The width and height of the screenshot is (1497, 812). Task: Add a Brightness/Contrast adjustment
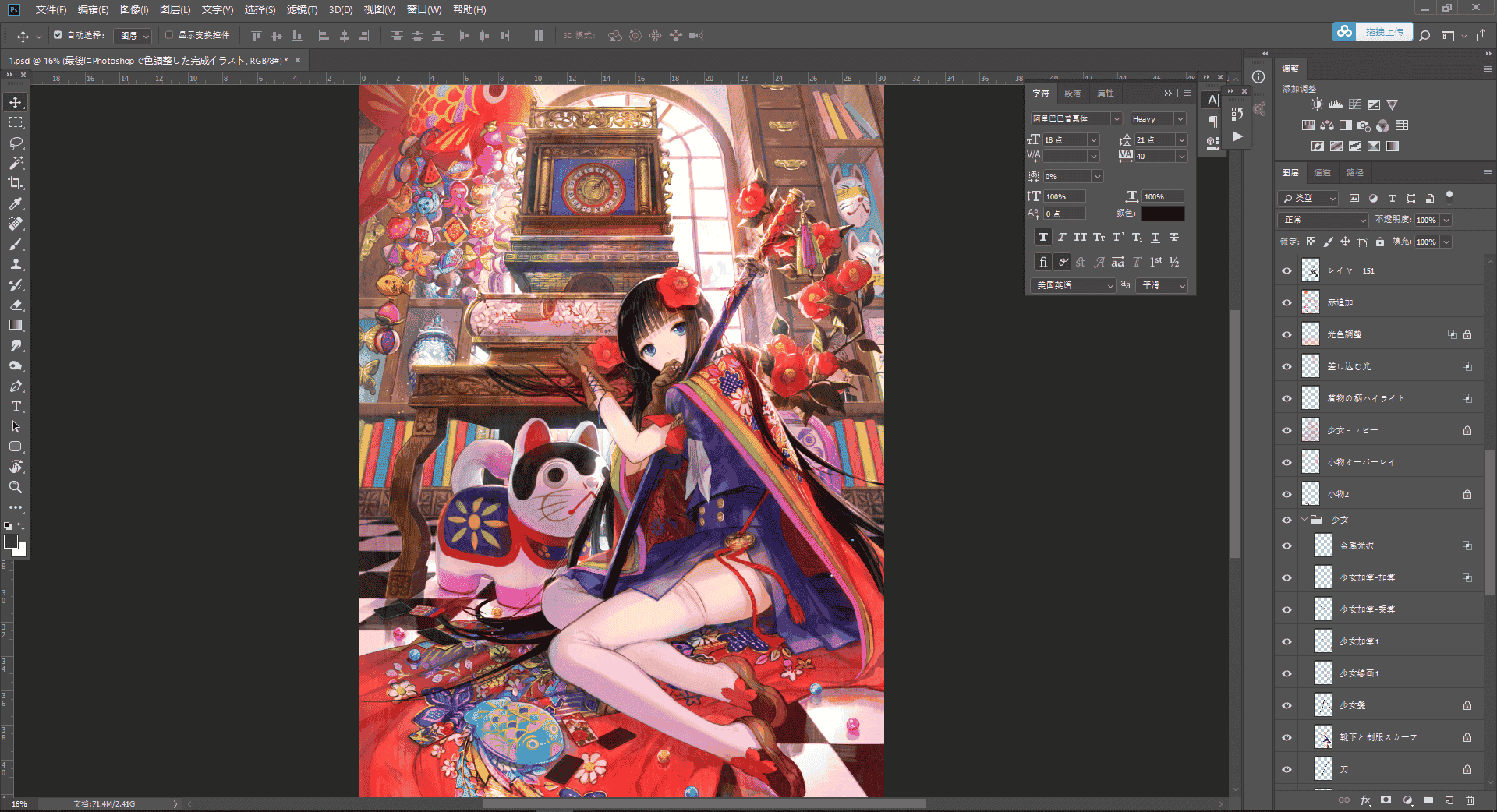click(1317, 104)
